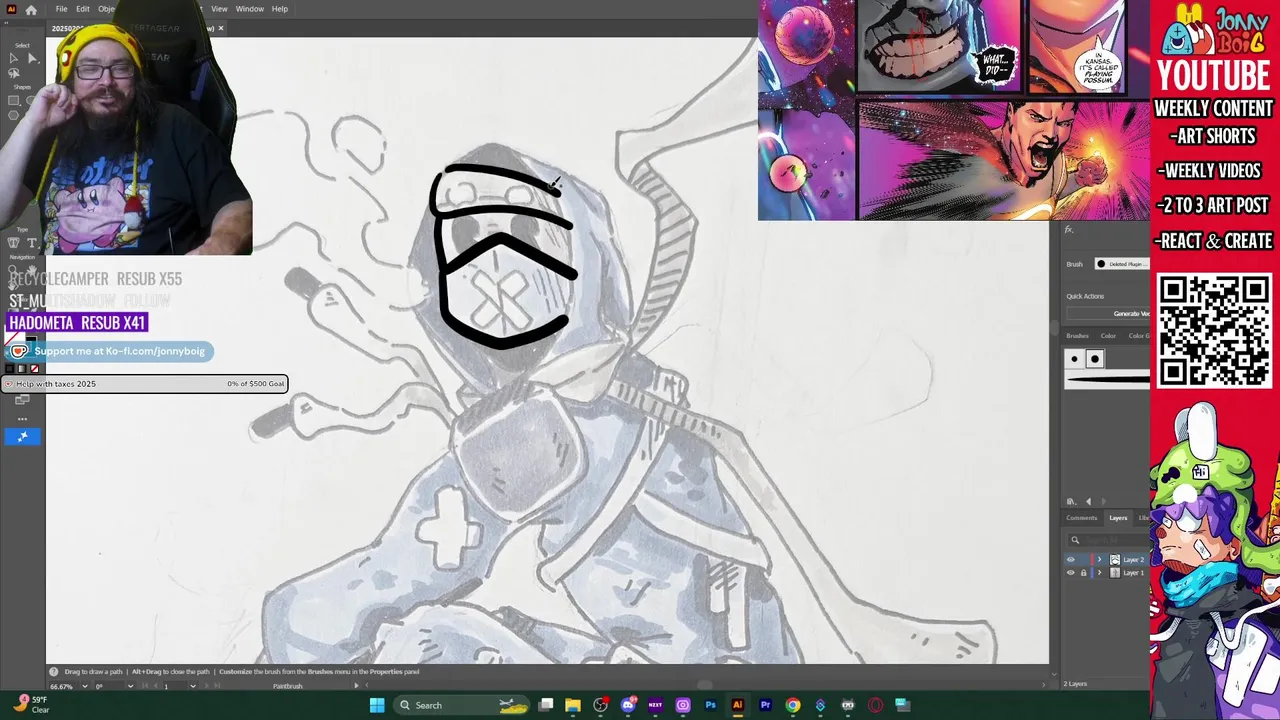Open the Brush definition dropdown in Properties

(1122, 264)
